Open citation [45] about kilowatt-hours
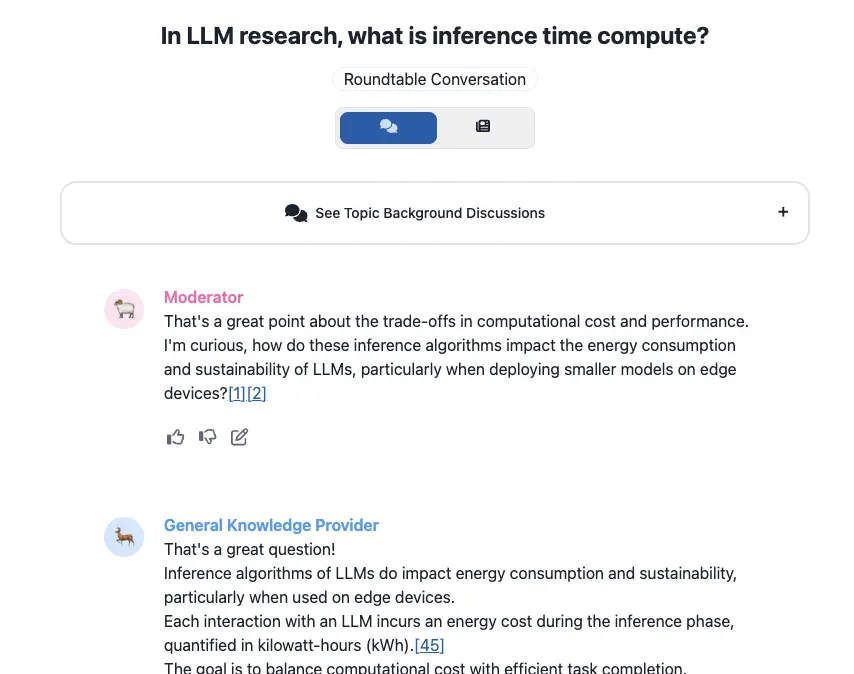The width and height of the screenshot is (854, 674). pyautogui.click(x=429, y=645)
